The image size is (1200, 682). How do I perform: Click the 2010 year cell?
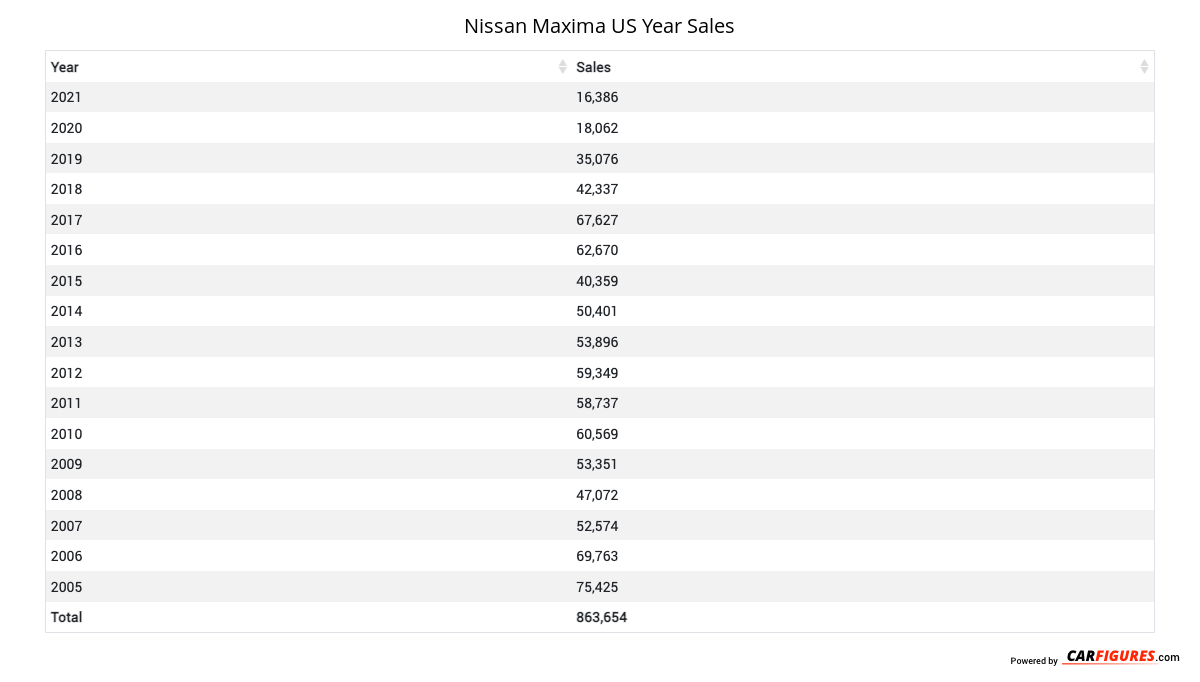tap(66, 434)
